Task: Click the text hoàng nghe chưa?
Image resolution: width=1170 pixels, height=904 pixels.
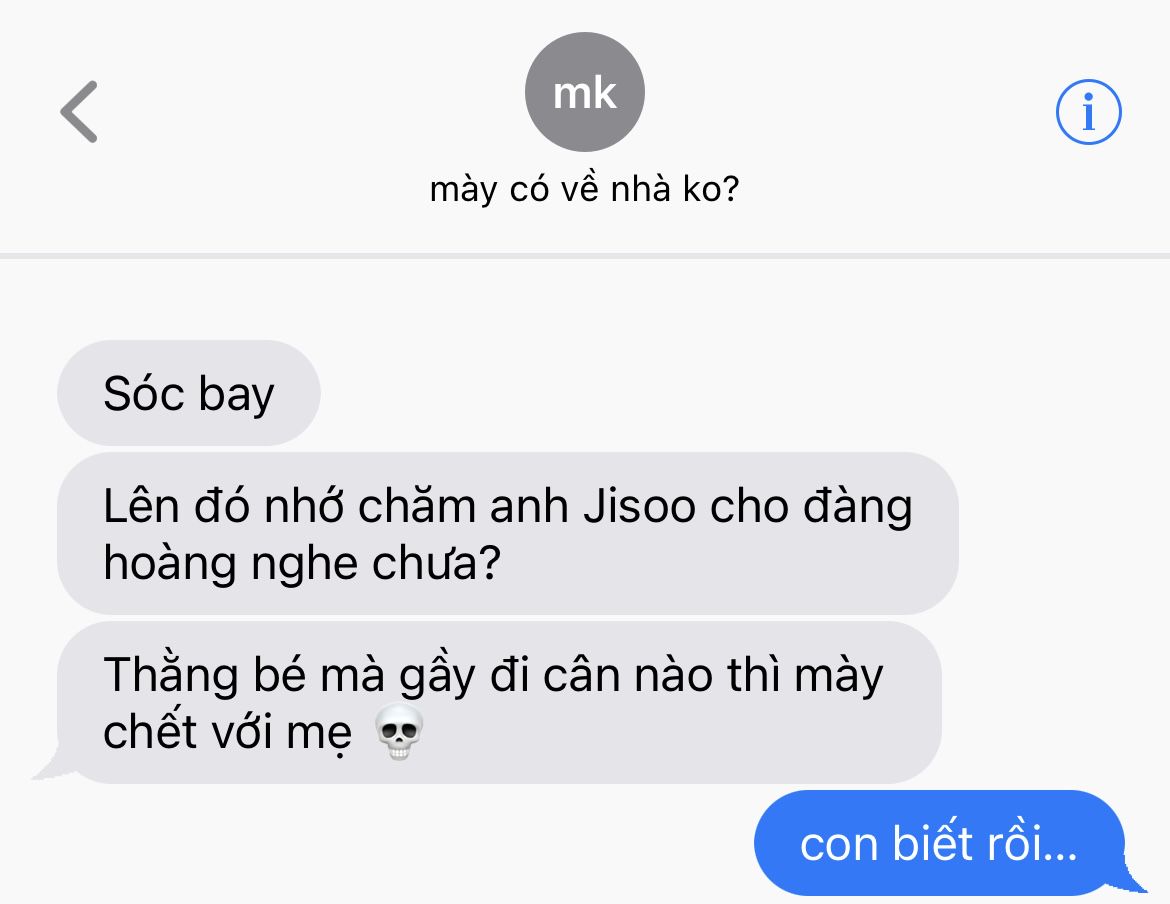Action: (302, 562)
